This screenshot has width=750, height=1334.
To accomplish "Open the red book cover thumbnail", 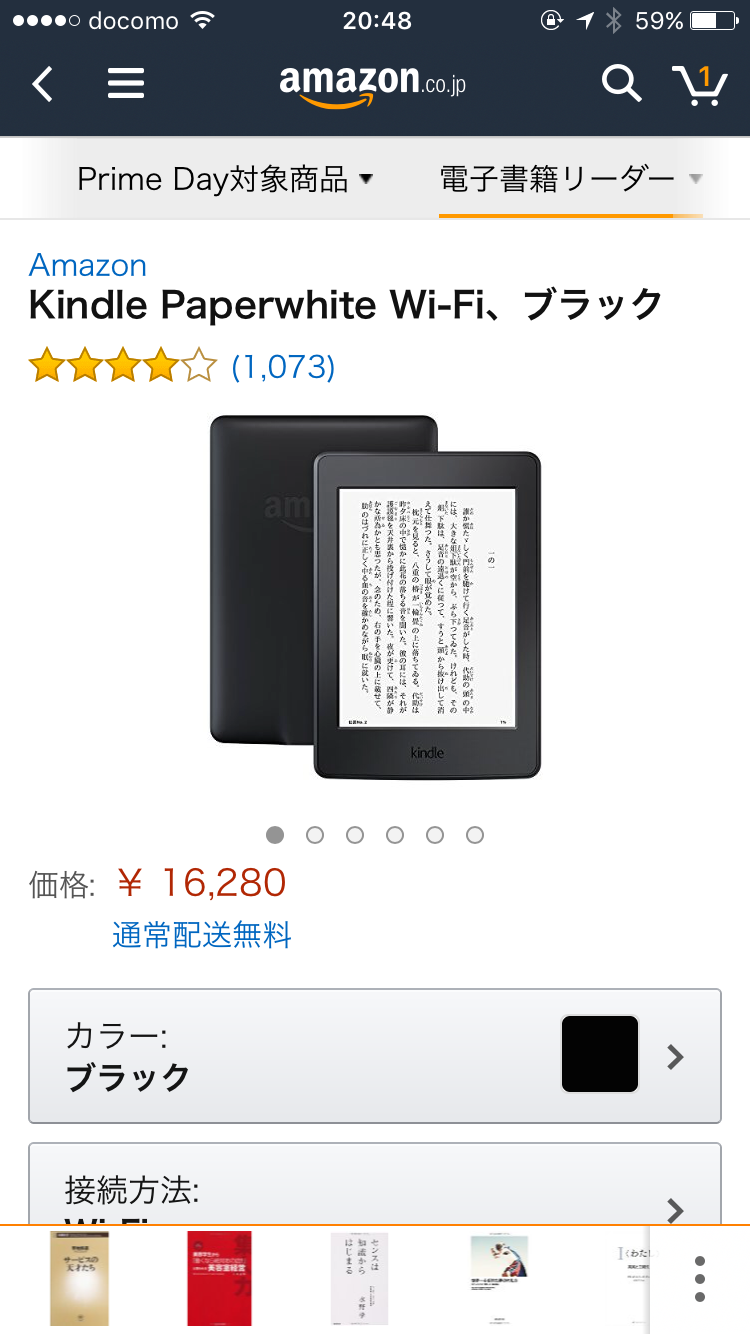I will pos(219,1279).
